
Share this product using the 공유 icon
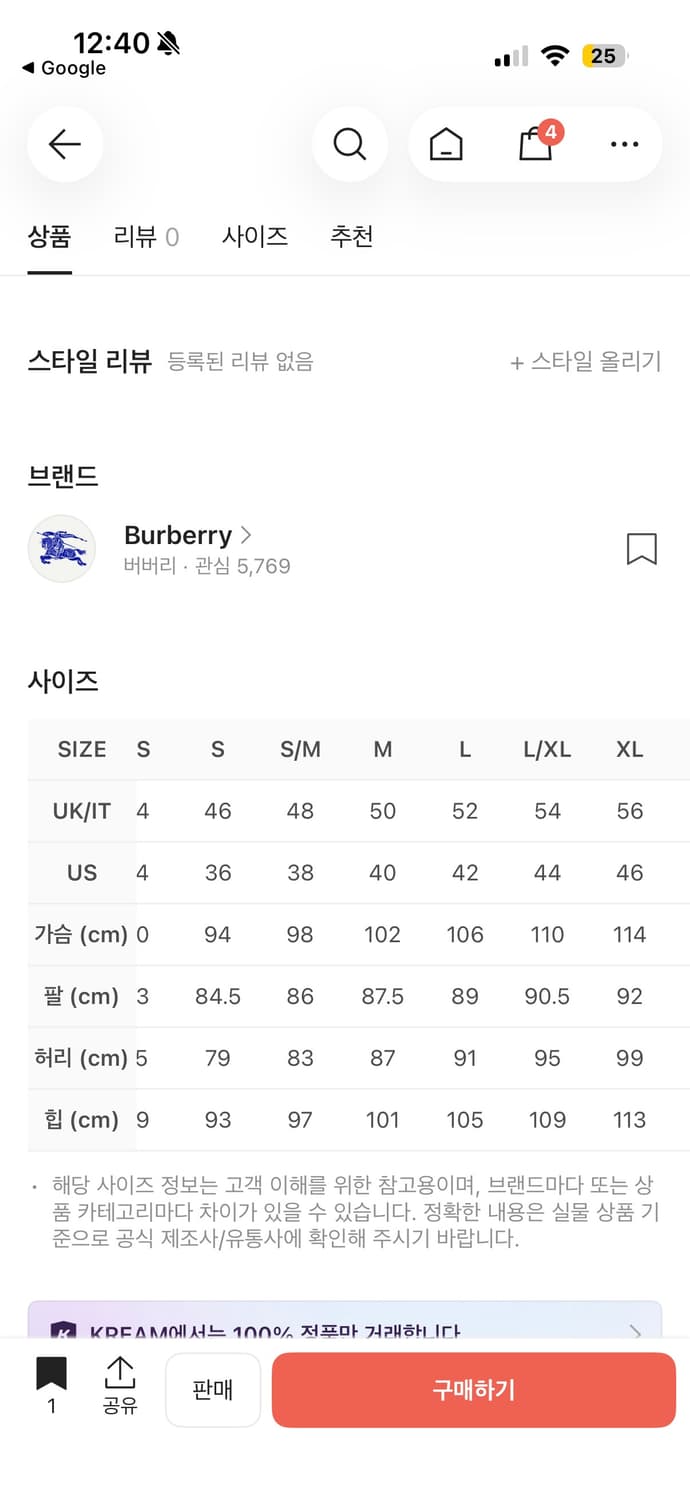[x=120, y=1388]
